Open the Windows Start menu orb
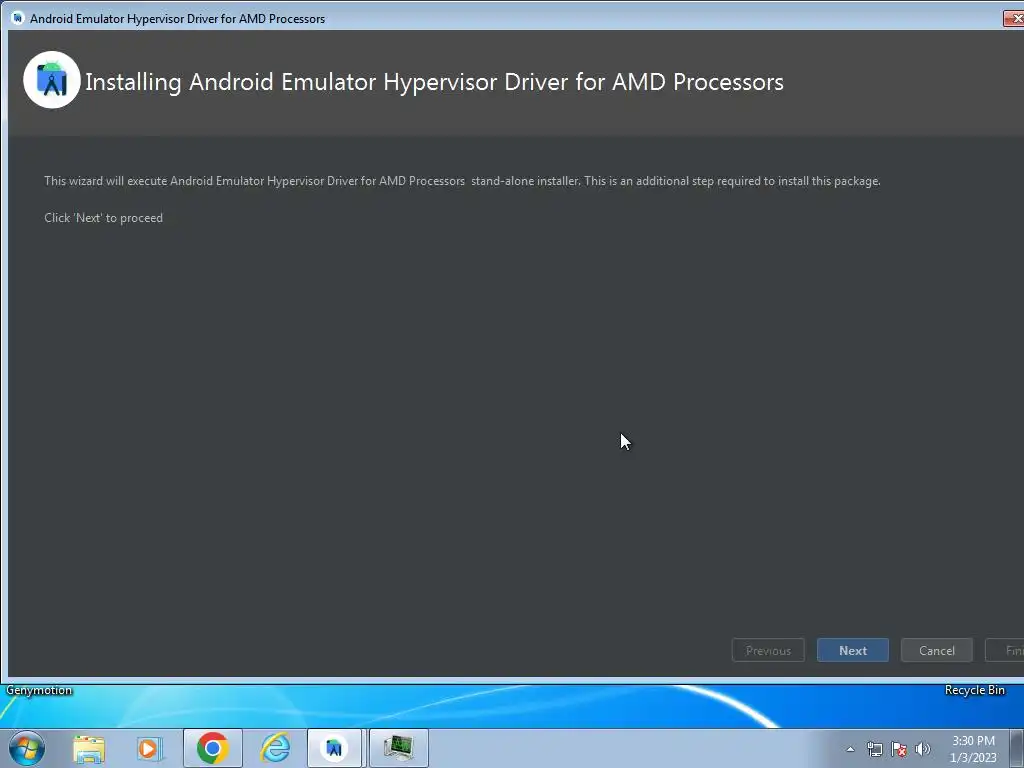This screenshot has height=768, width=1024. point(27,748)
